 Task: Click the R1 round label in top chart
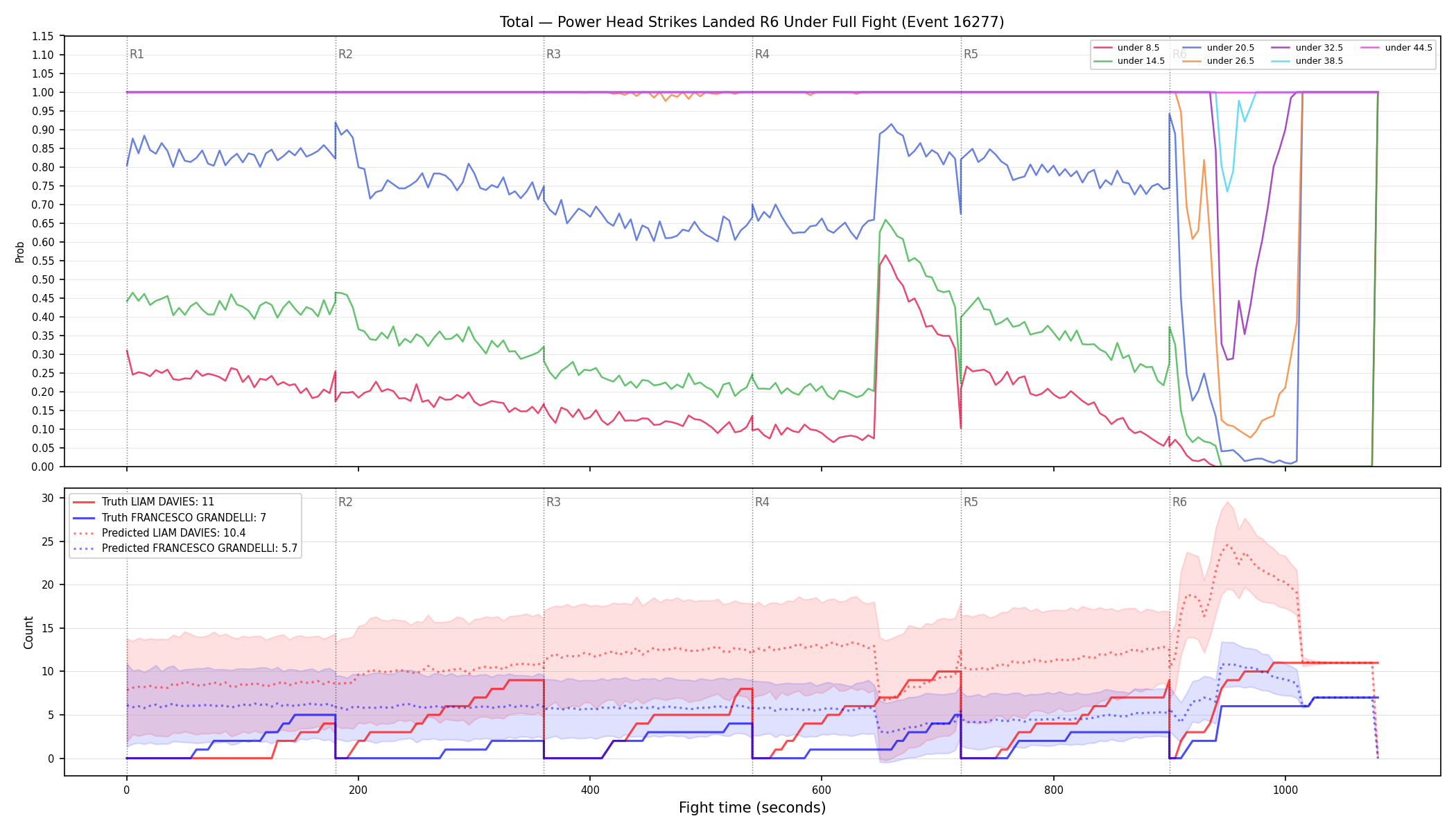pyautogui.click(x=137, y=54)
